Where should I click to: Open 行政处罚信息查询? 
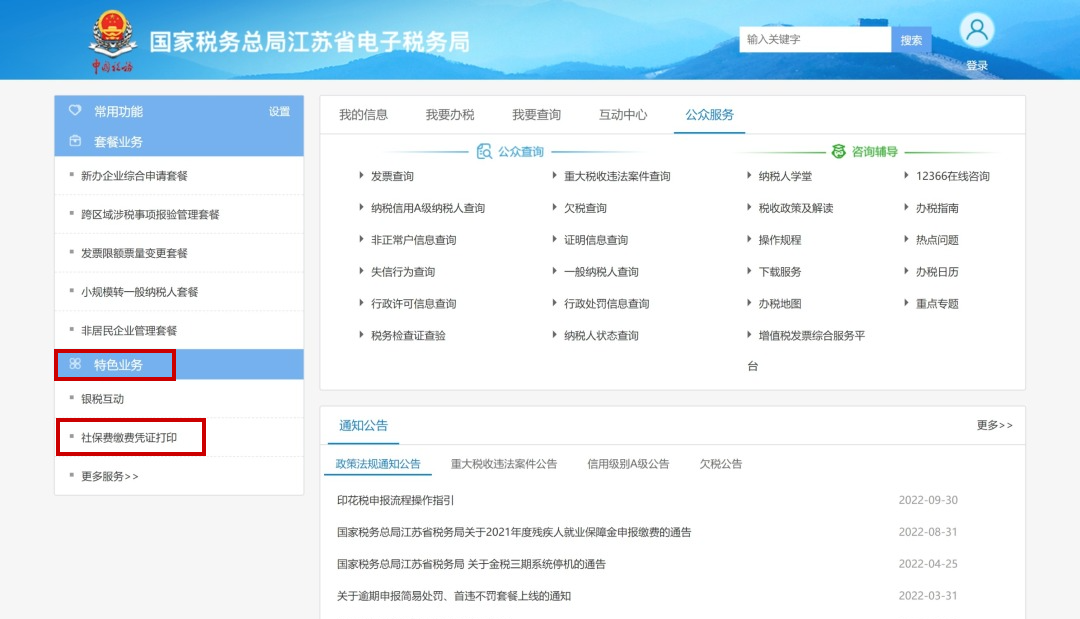tap(606, 304)
